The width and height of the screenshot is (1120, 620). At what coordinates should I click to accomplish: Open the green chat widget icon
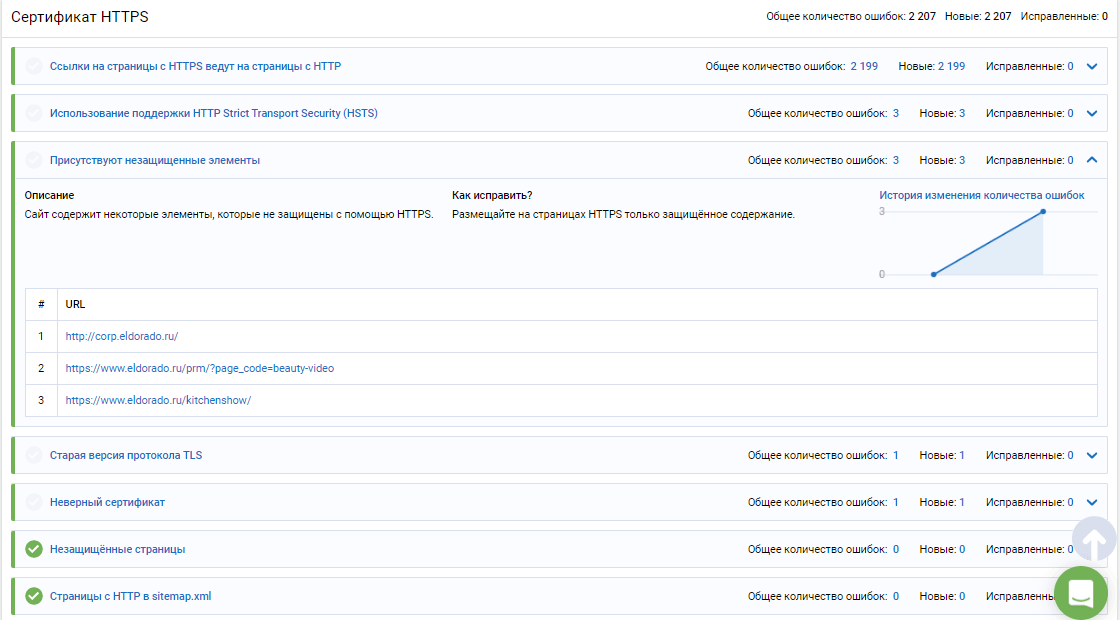1081,593
